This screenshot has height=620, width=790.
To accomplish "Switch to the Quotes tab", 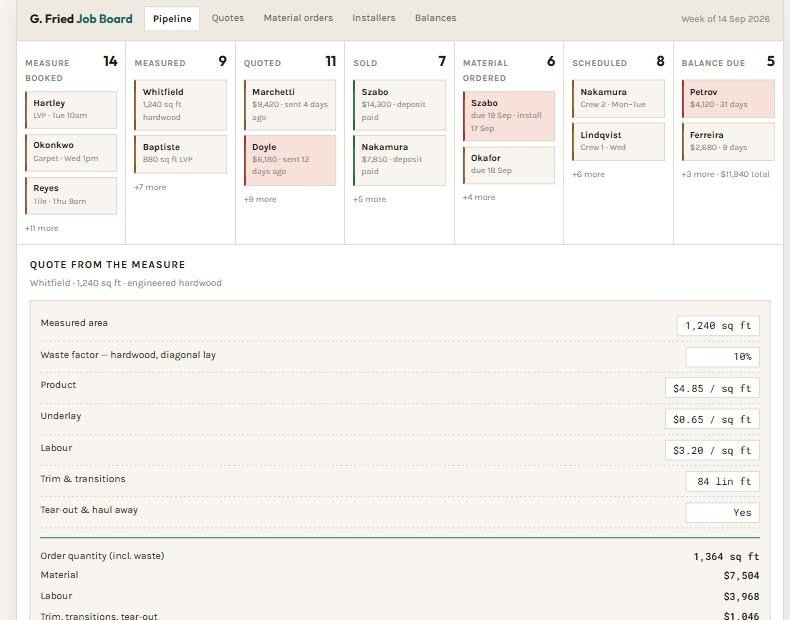I will pos(227,18).
